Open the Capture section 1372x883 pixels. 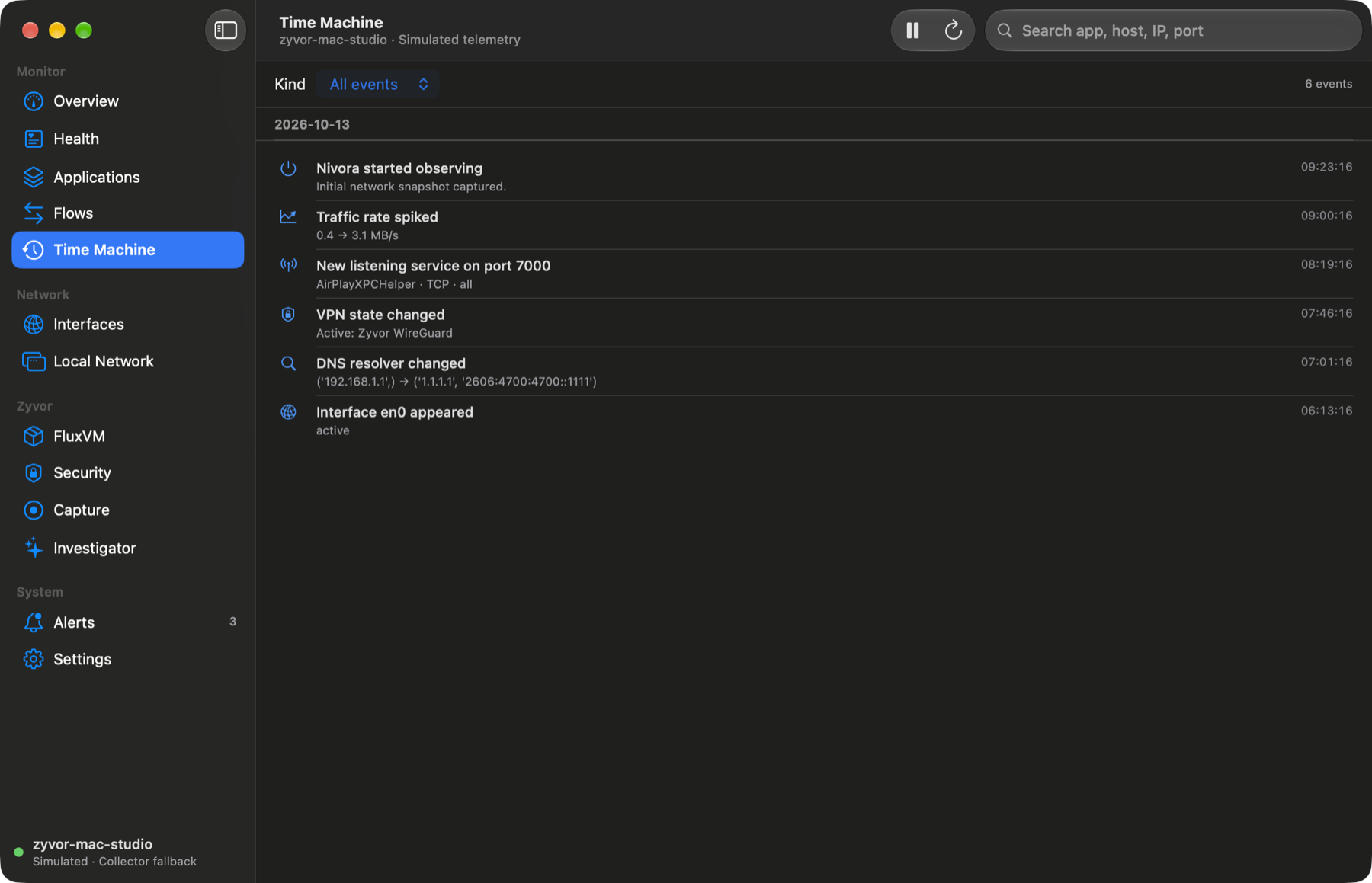pyautogui.click(x=128, y=510)
